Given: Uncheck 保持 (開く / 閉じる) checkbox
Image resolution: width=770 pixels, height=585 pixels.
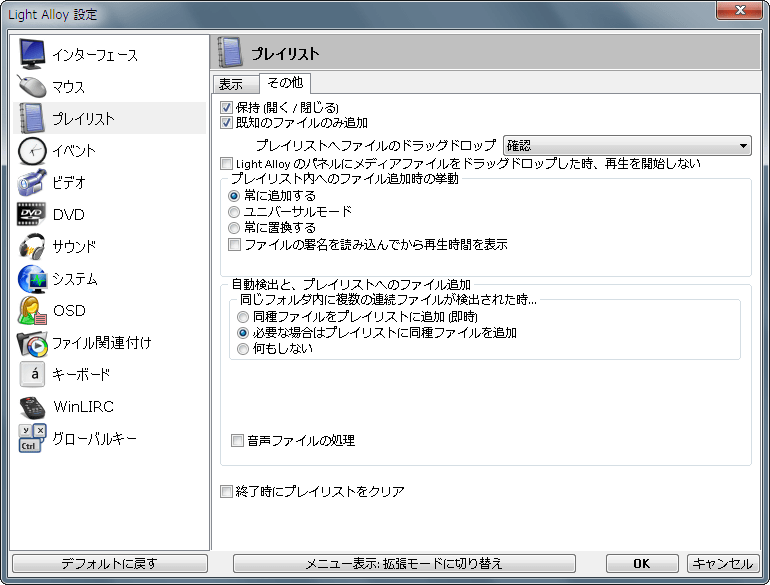Looking at the screenshot, I should pyautogui.click(x=226, y=107).
